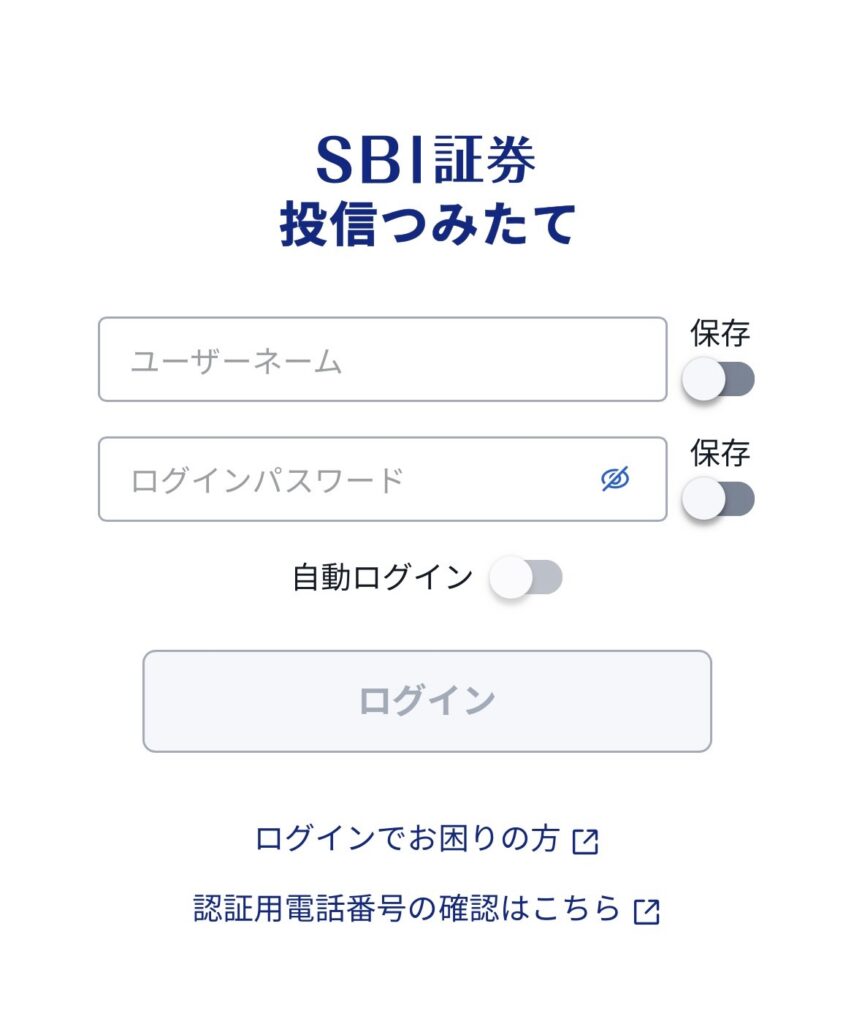Open the ログインでお困りの方 help link
Image resolution: width=854 pixels, height=1024 pixels.
click(407, 839)
